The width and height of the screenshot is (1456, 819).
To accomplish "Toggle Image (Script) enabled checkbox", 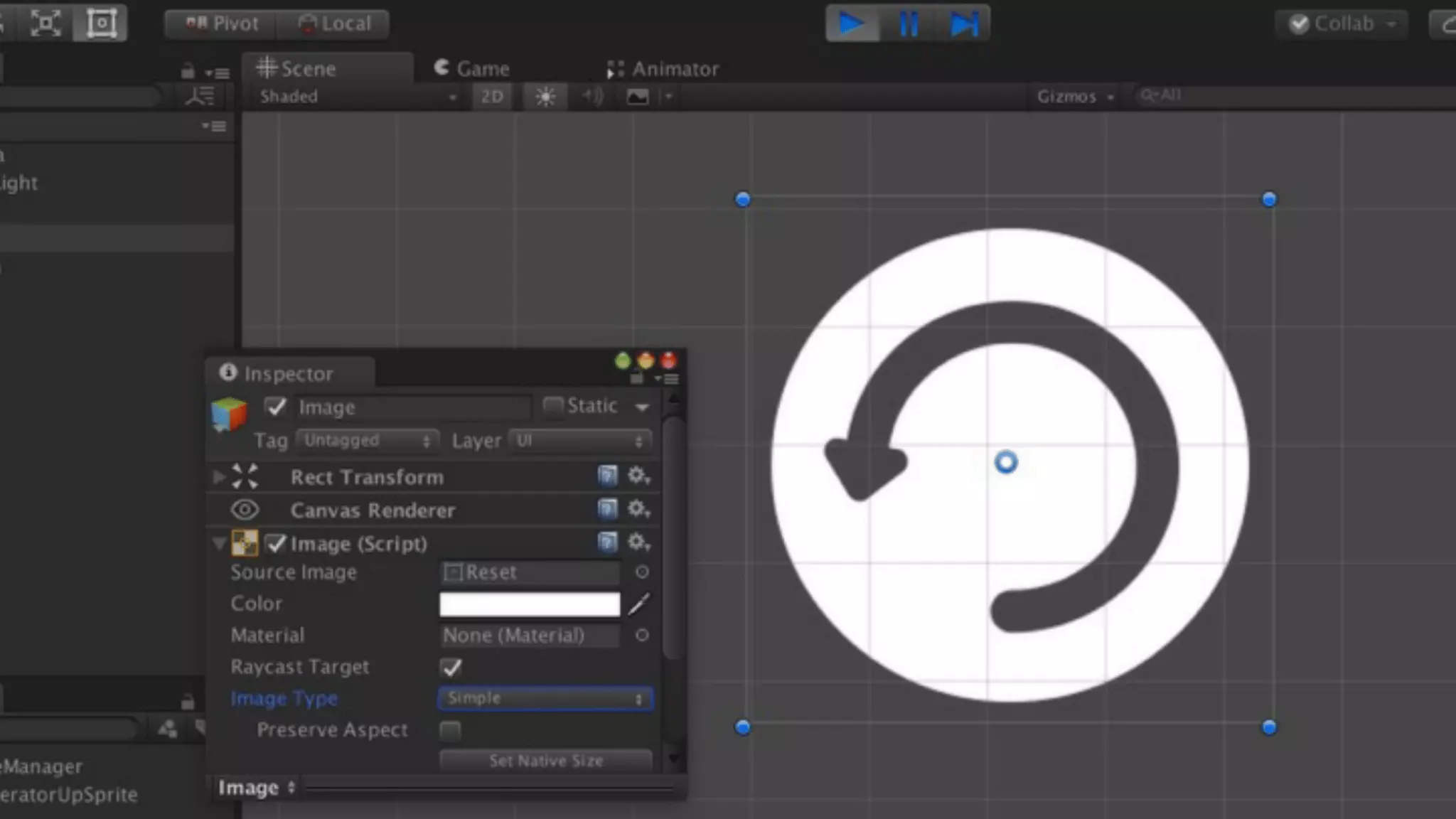I will 276,544.
